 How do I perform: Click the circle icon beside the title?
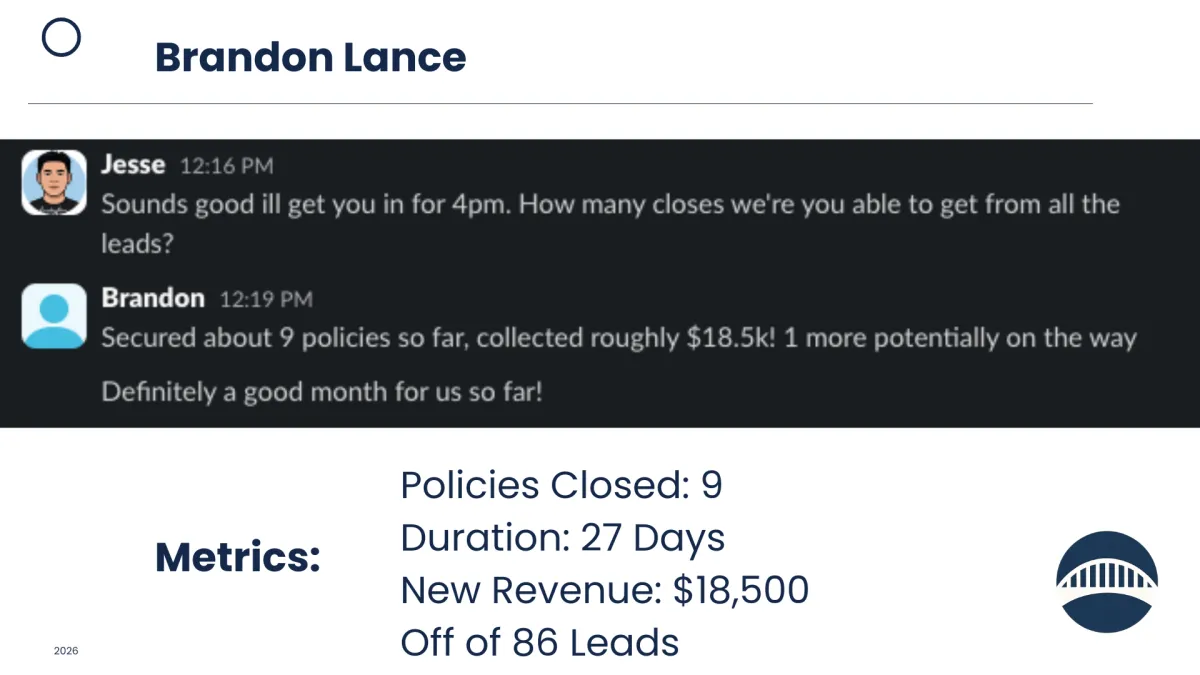61,38
